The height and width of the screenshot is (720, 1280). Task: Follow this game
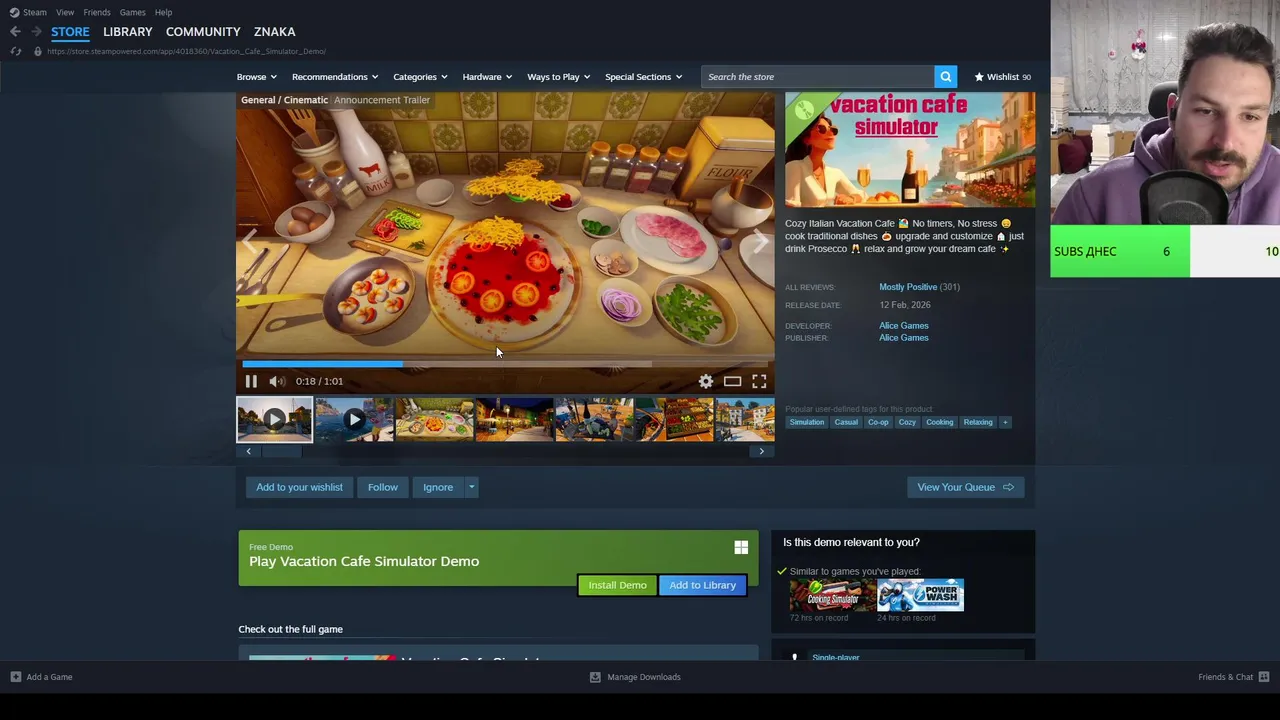click(x=382, y=487)
